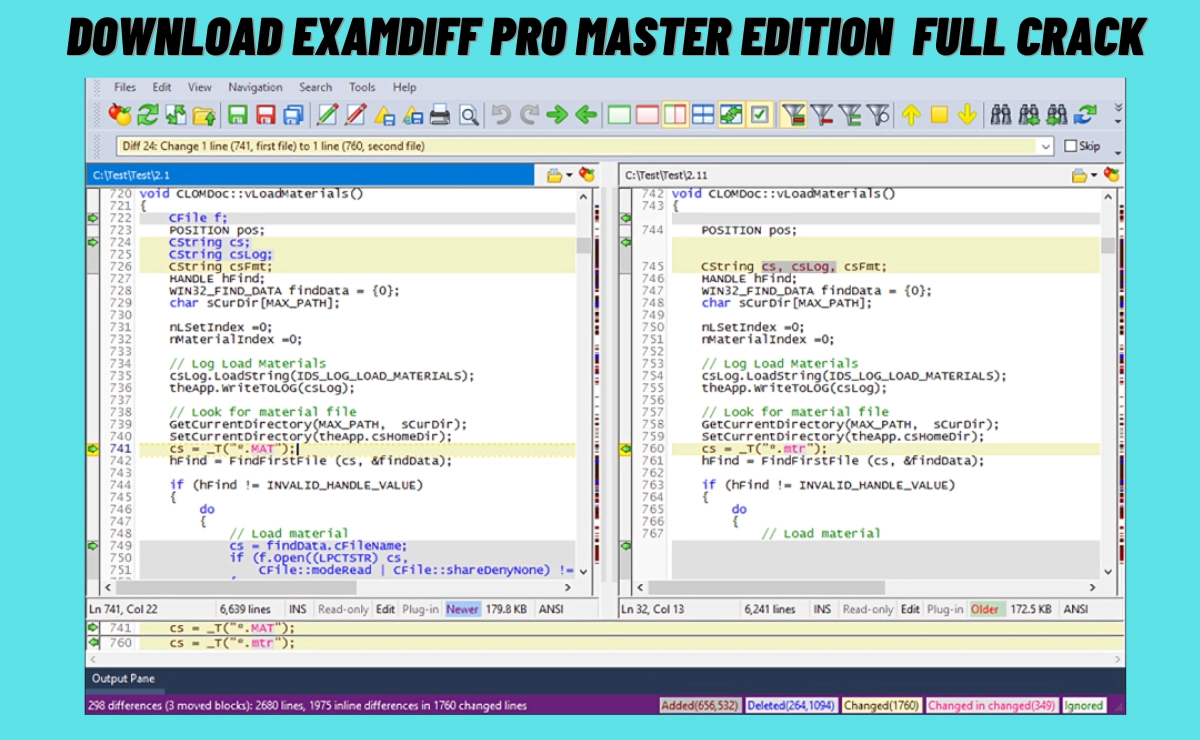Open the Diff 24 differences dropdown
Image resolution: width=1200 pixels, height=740 pixels.
[1046, 146]
